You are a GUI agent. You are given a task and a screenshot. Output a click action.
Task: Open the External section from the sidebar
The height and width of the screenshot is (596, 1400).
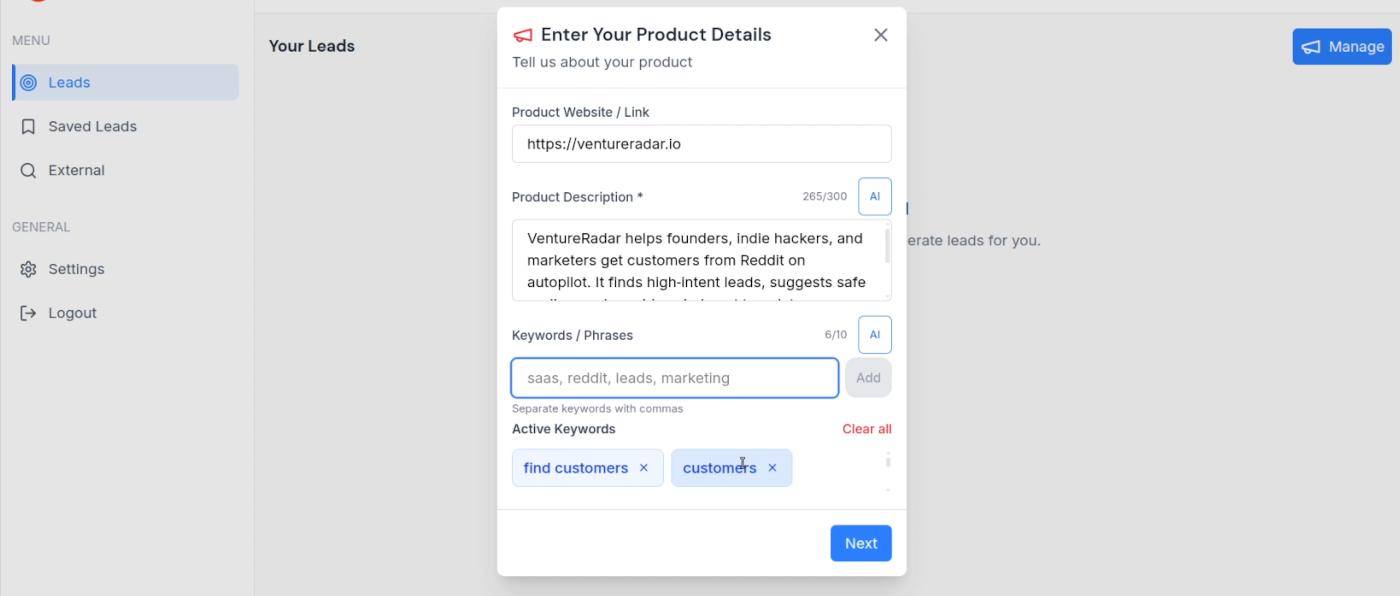click(x=77, y=170)
